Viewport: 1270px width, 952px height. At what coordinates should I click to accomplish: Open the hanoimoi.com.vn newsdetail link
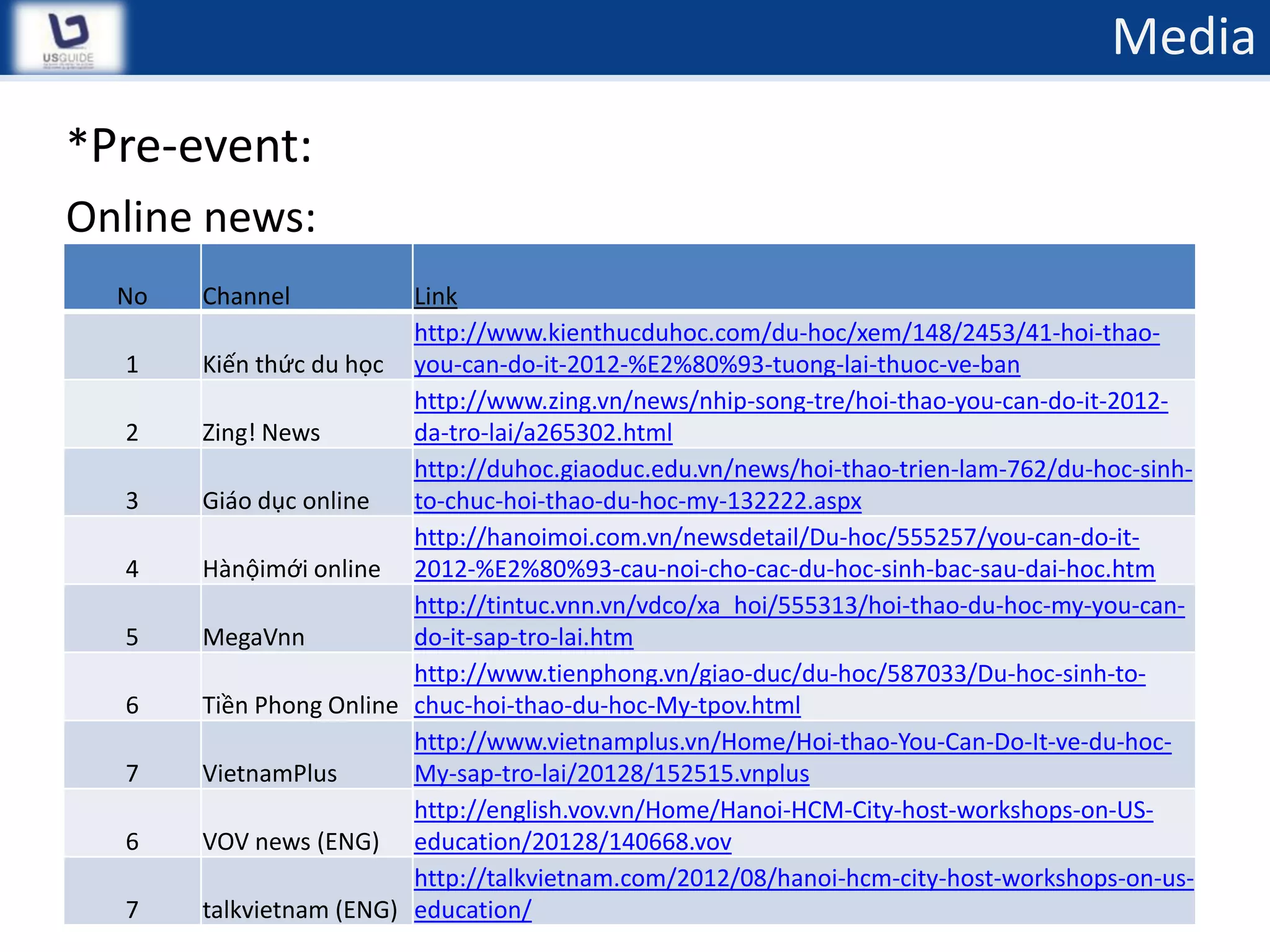(776, 538)
